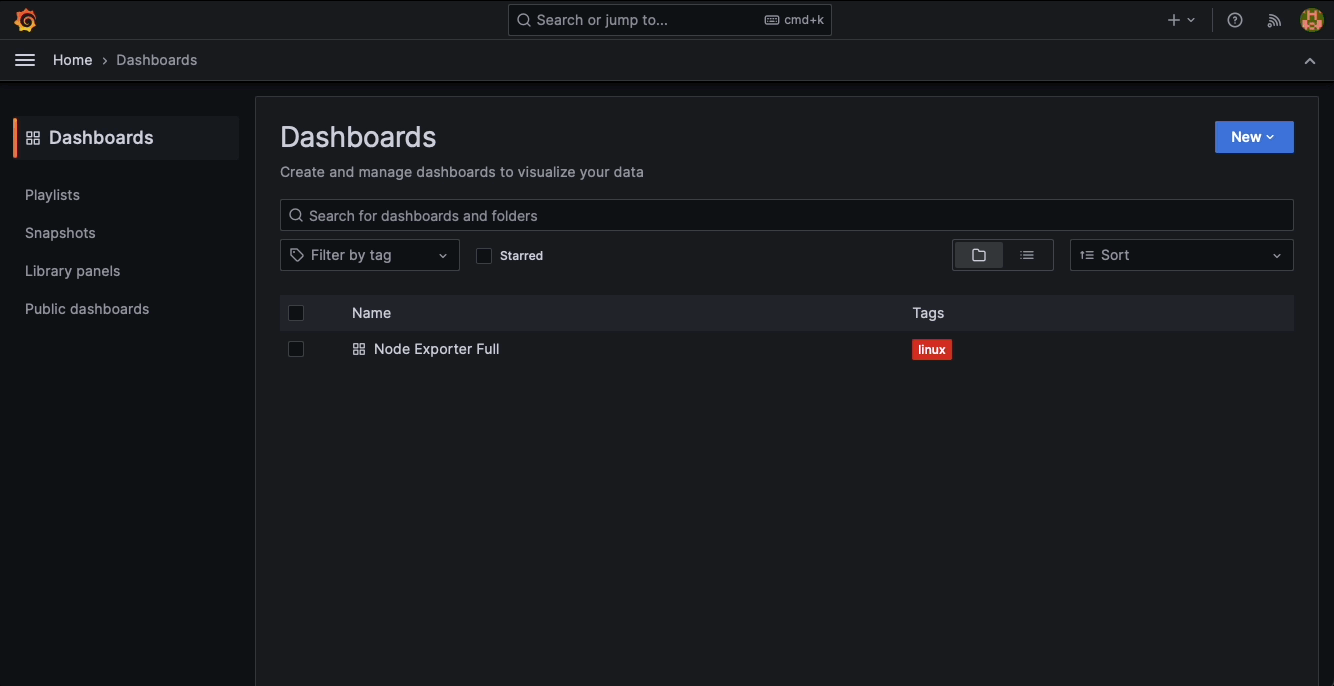Select the Node Exporter Full row checkbox
This screenshot has width=1334, height=686.
click(296, 349)
